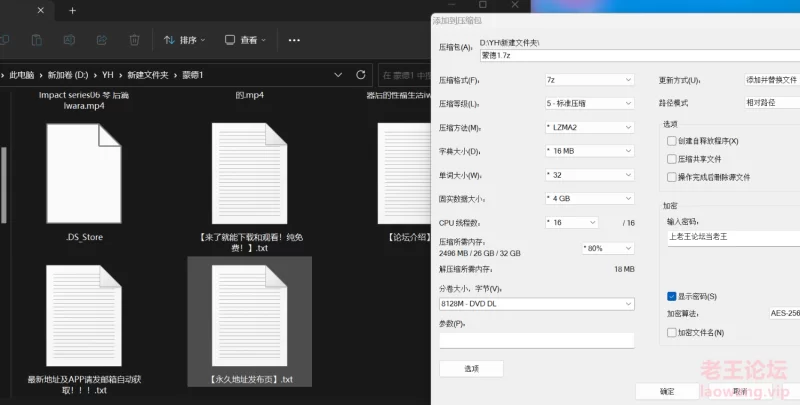Image resolution: width=800 pixels, height=405 pixels.
Task: Click the paste icon in Explorer toolbar
Action: click(36, 40)
